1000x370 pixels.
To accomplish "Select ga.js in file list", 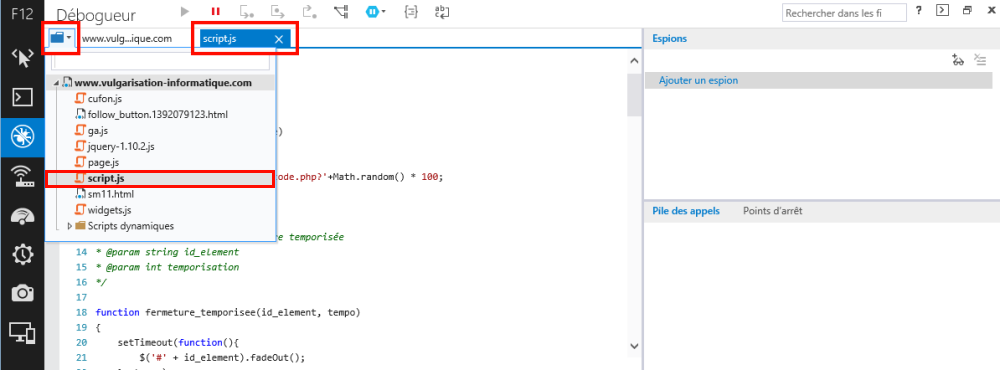I will (98, 130).
